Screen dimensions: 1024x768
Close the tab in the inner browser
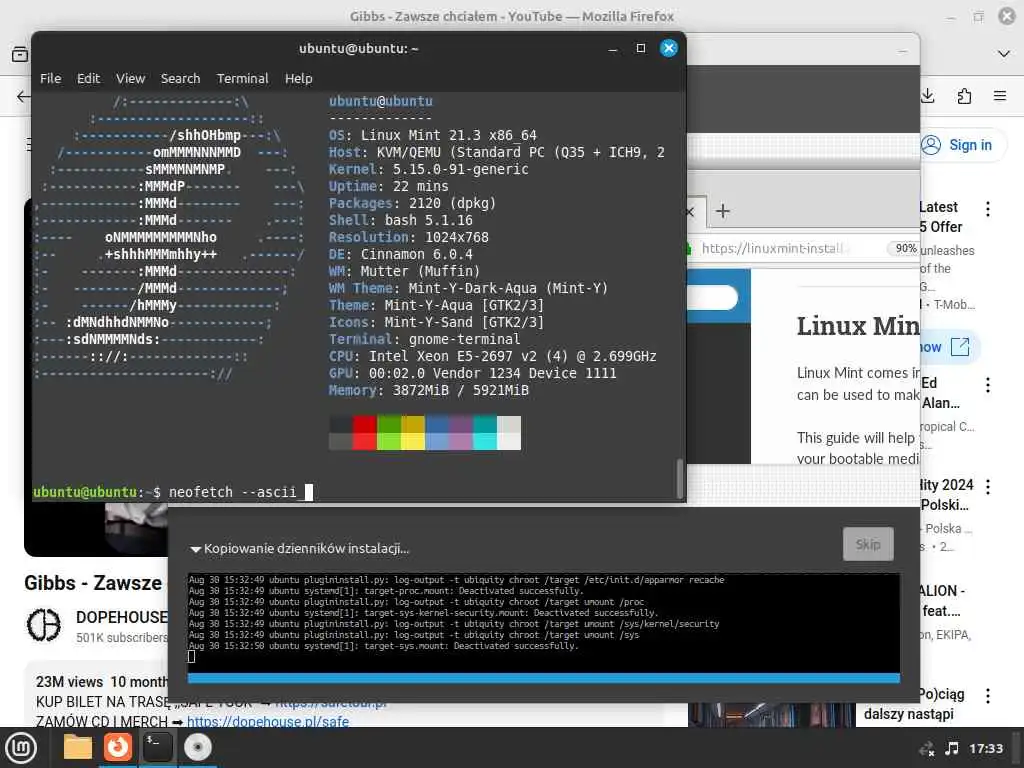point(690,211)
